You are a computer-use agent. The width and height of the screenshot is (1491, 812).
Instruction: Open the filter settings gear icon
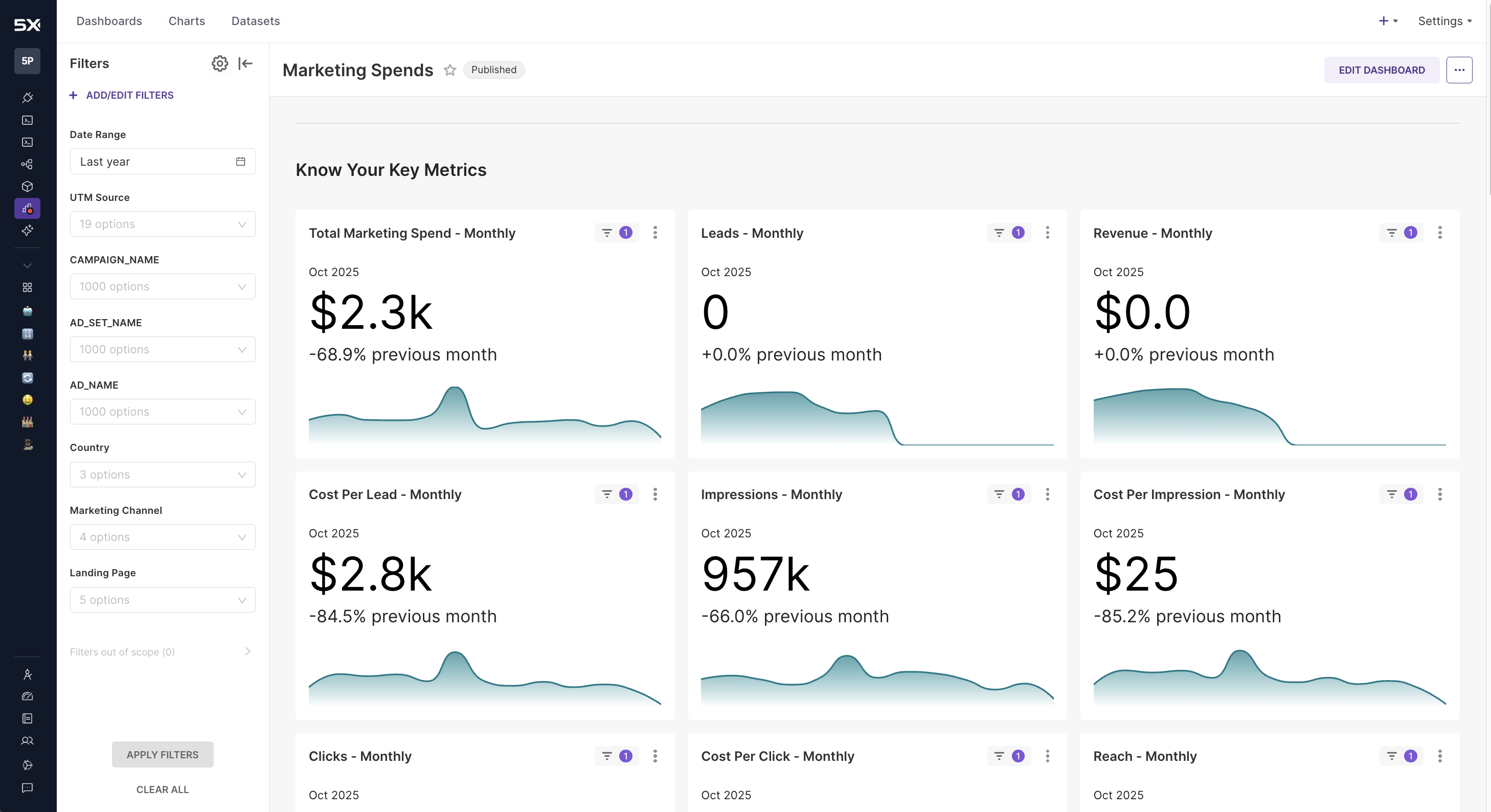point(219,63)
